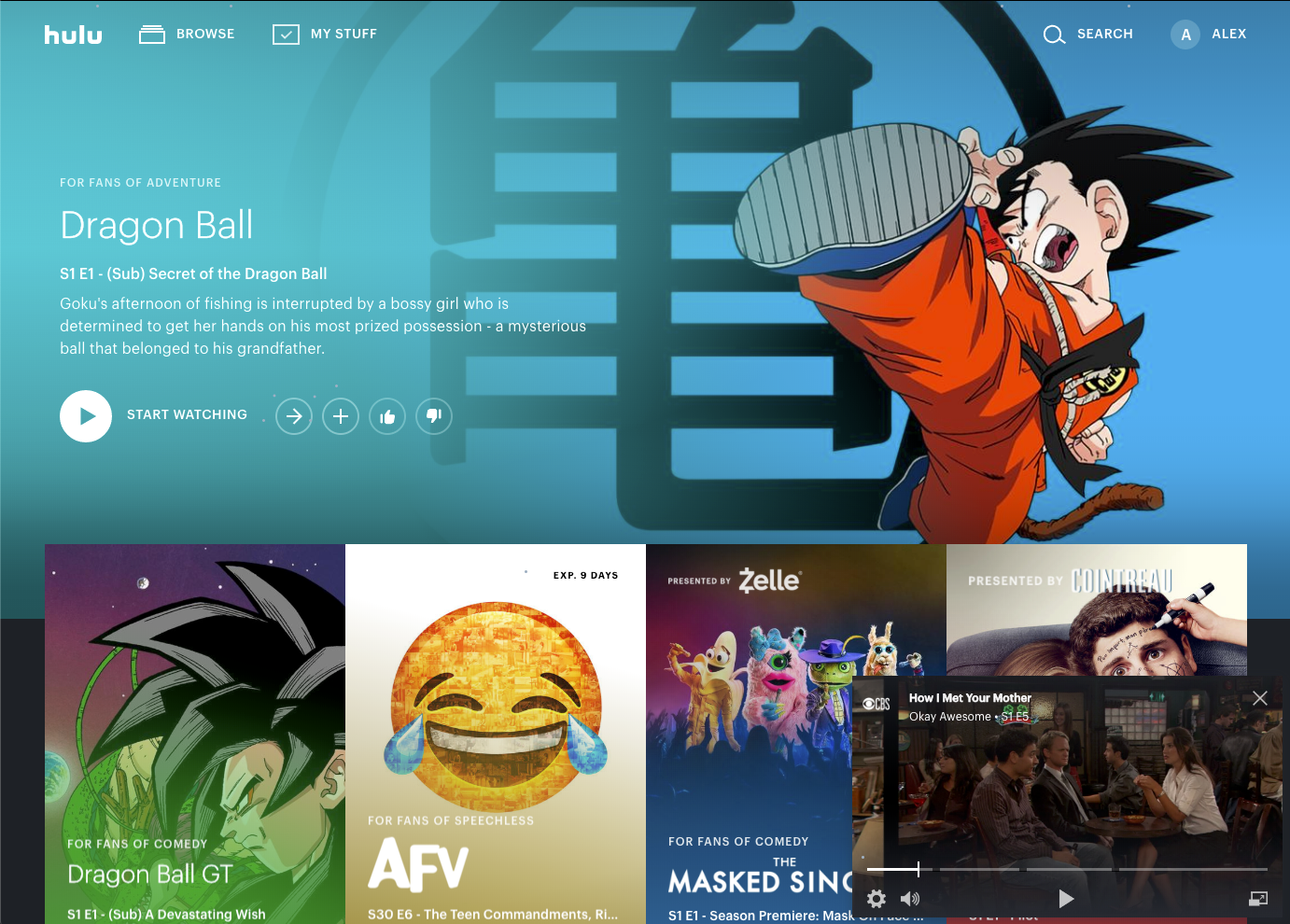Click the Zelle sponsor logo
Viewport: 1290px width, 924px height.
[x=770, y=580]
